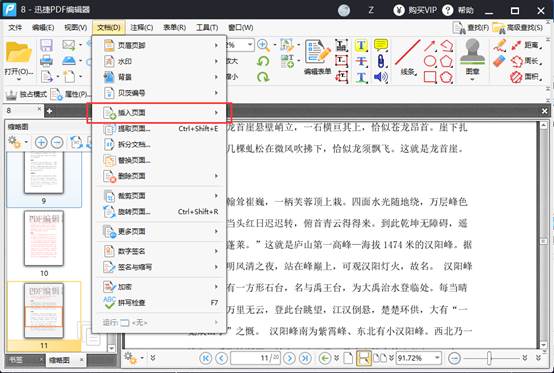Zoom out thumbnails with minus icon
The height and width of the screenshot is (373, 554).
click(x=57, y=142)
